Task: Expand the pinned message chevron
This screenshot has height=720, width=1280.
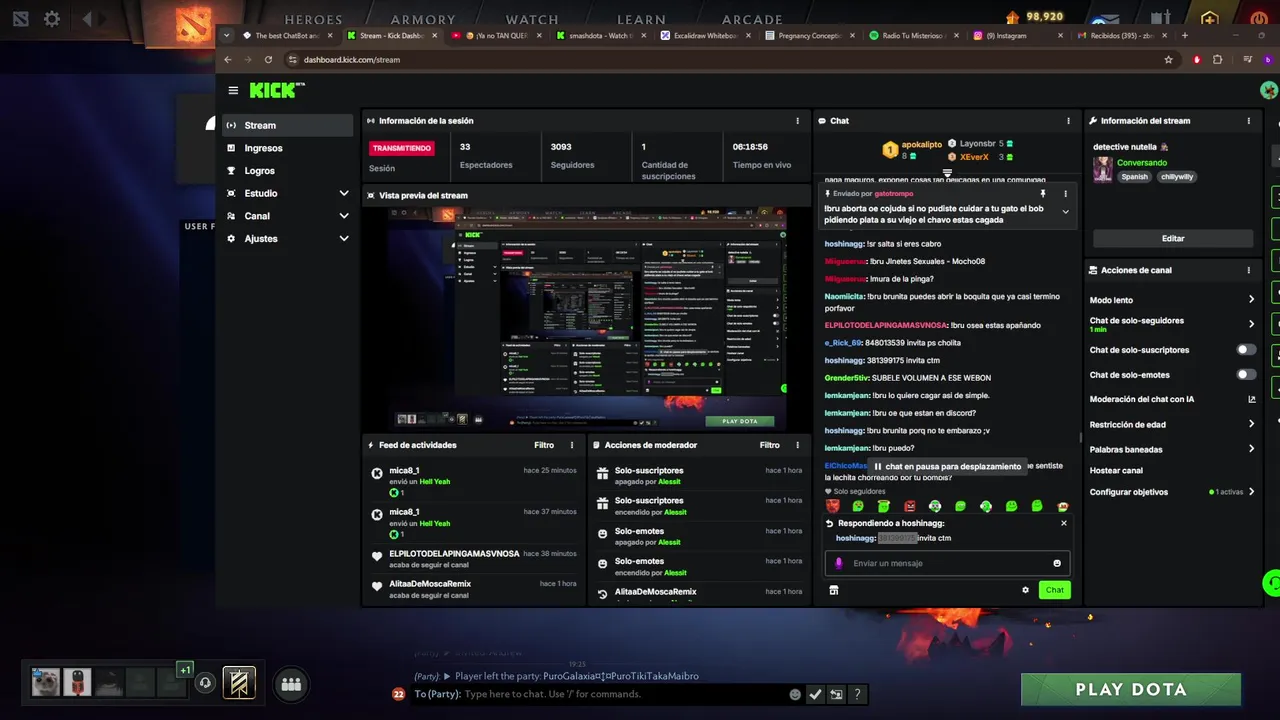Action: pyautogui.click(x=1065, y=212)
